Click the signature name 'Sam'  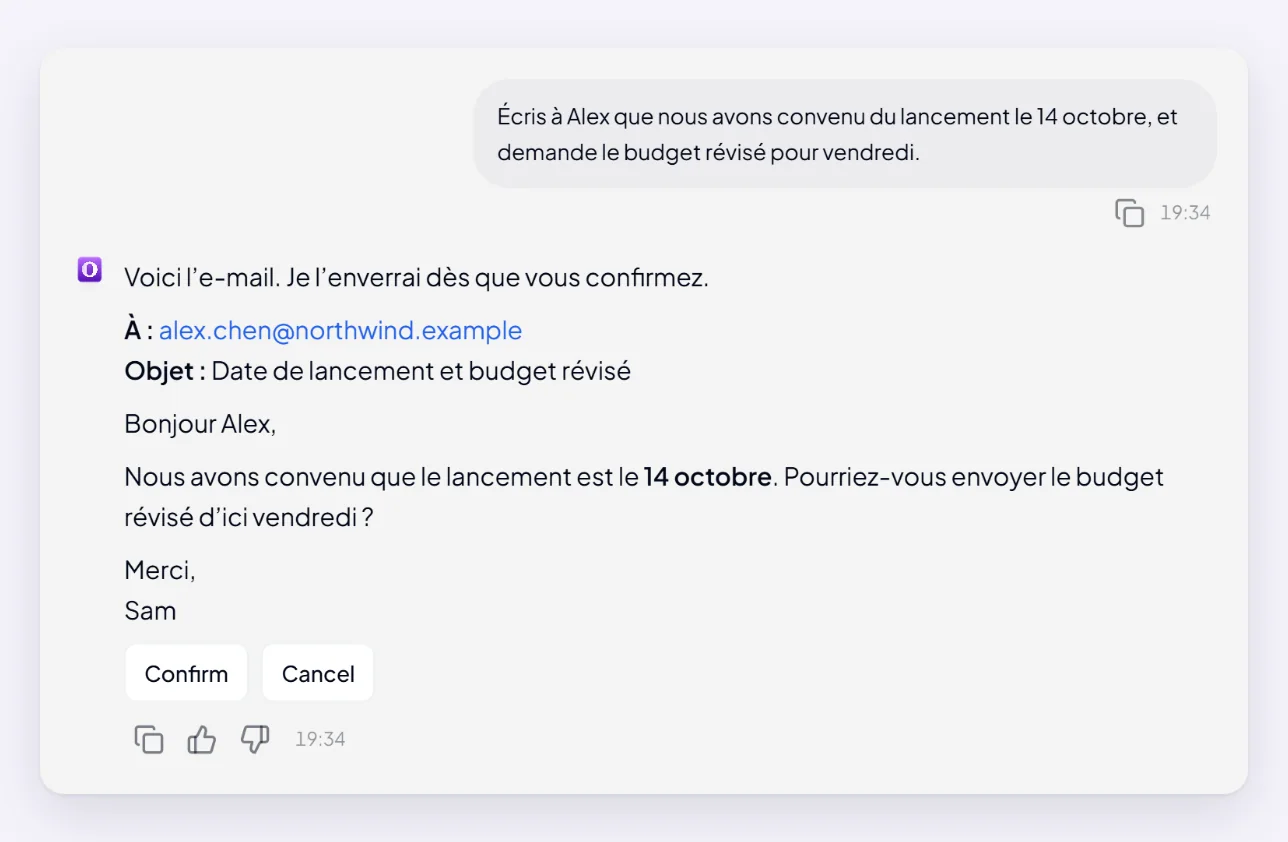pos(150,611)
